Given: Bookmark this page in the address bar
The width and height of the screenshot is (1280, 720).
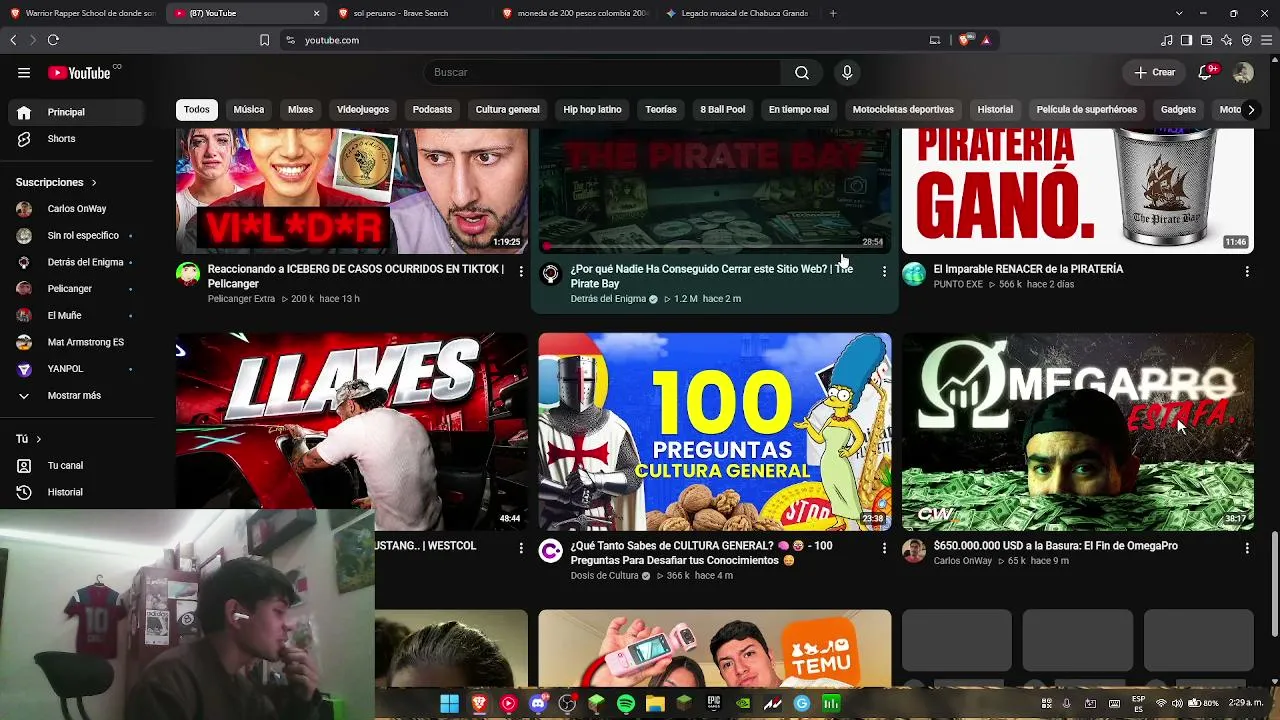Looking at the screenshot, I should click(x=264, y=40).
